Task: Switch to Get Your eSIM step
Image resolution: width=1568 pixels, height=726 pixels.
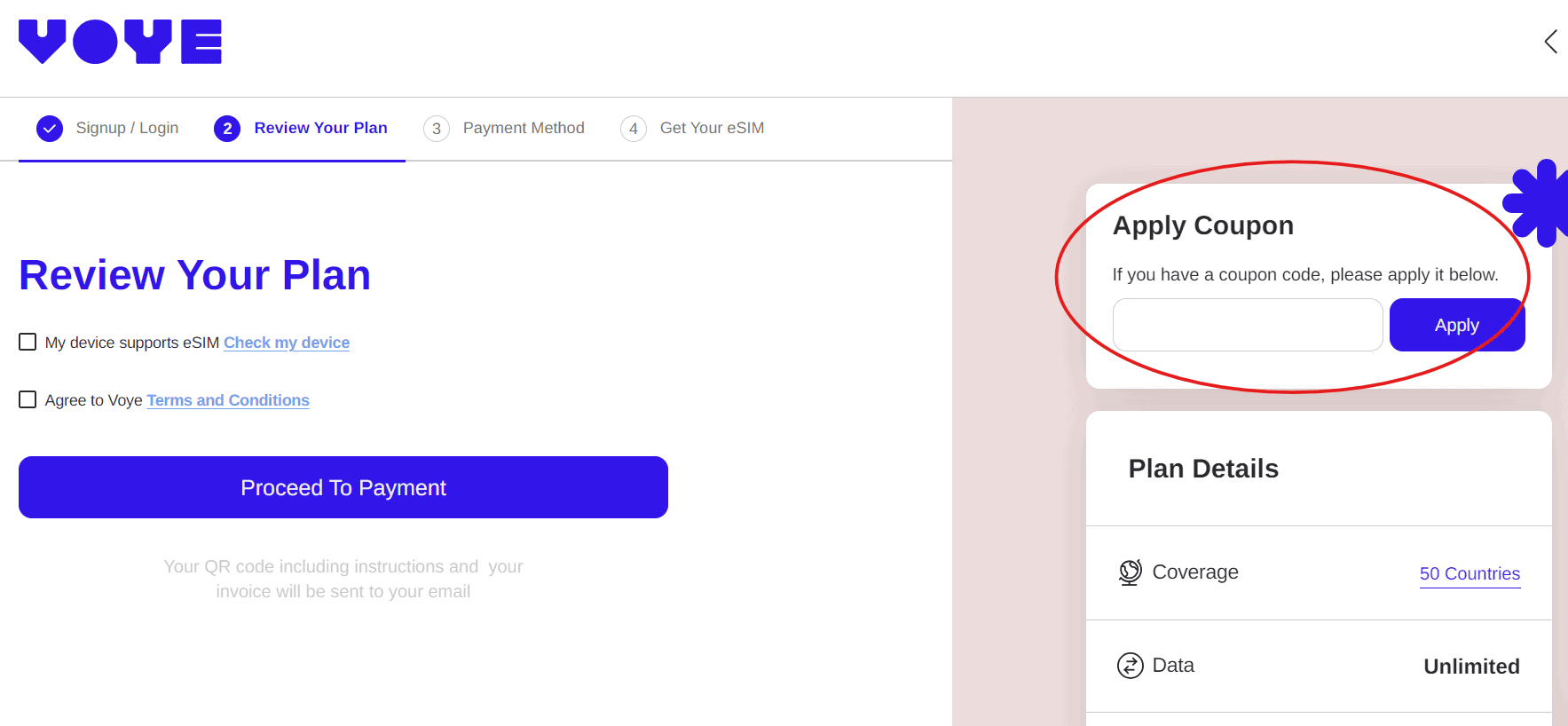Action: (712, 128)
